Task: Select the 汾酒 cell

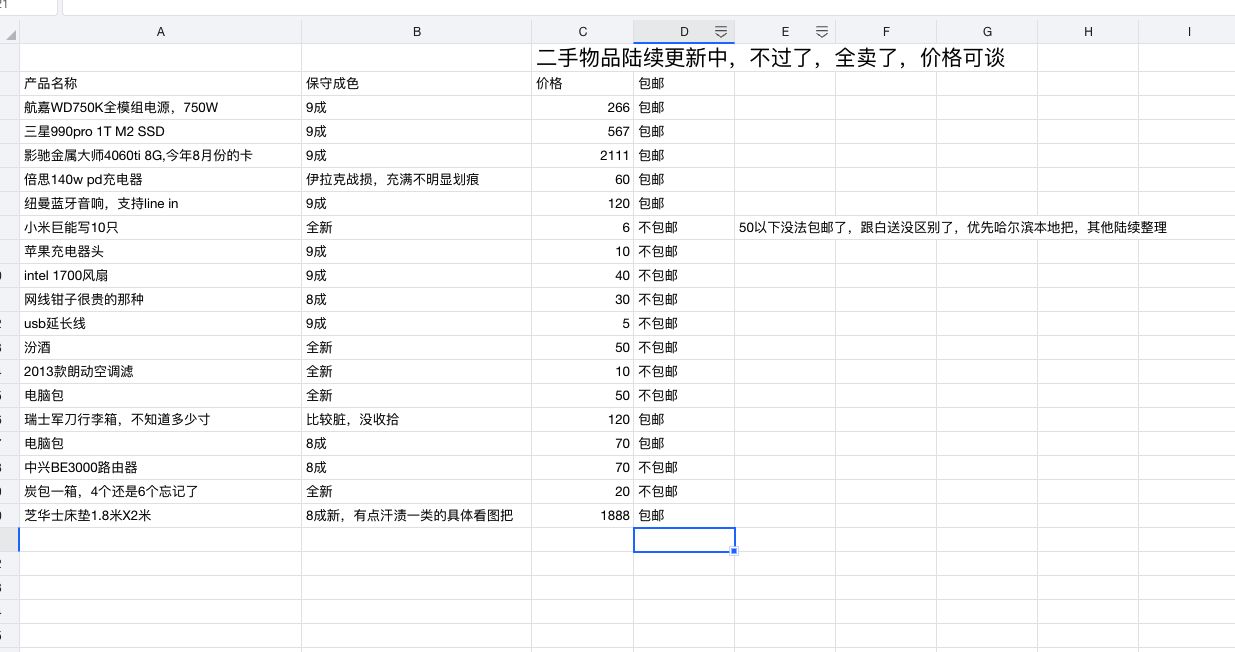Action: click(x=160, y=347)
